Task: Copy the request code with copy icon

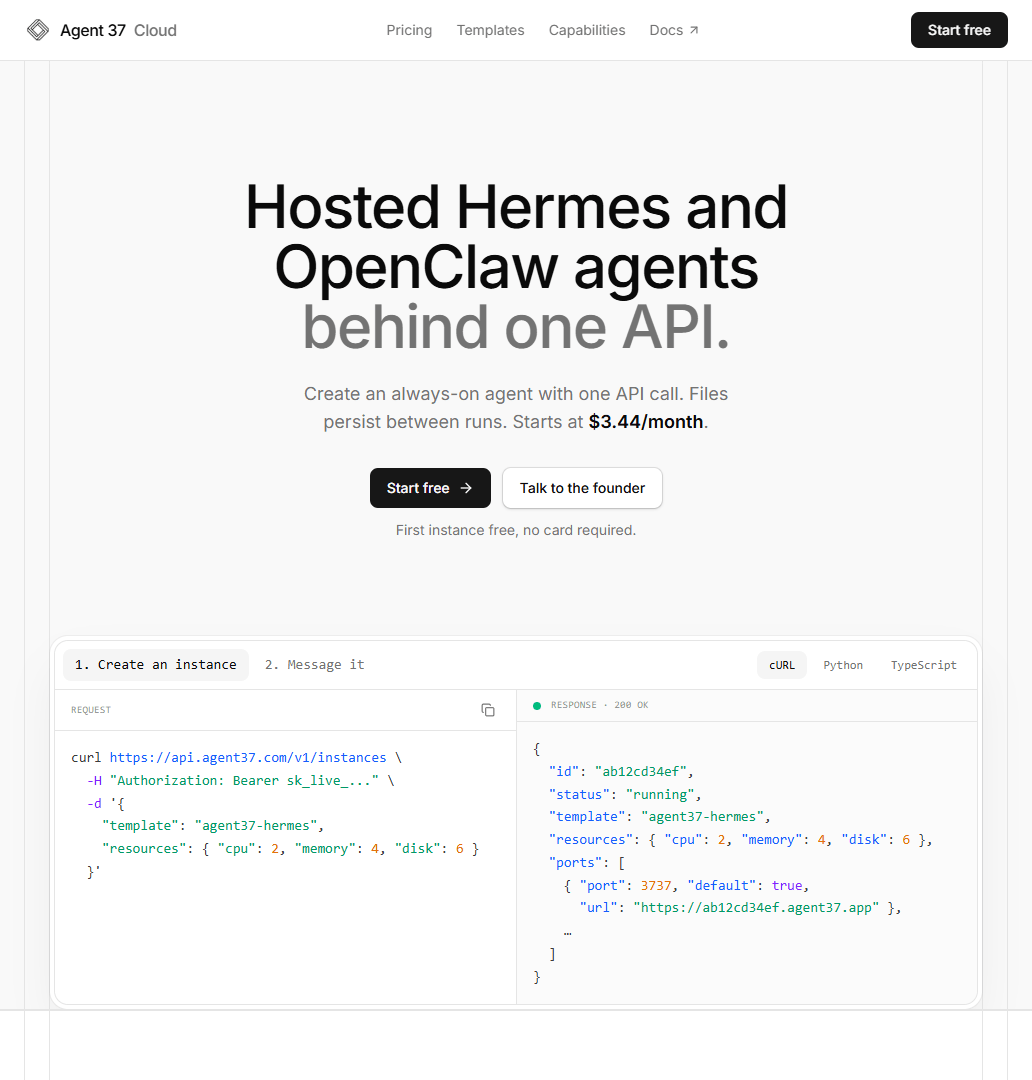Action: [x=488, y=710]
